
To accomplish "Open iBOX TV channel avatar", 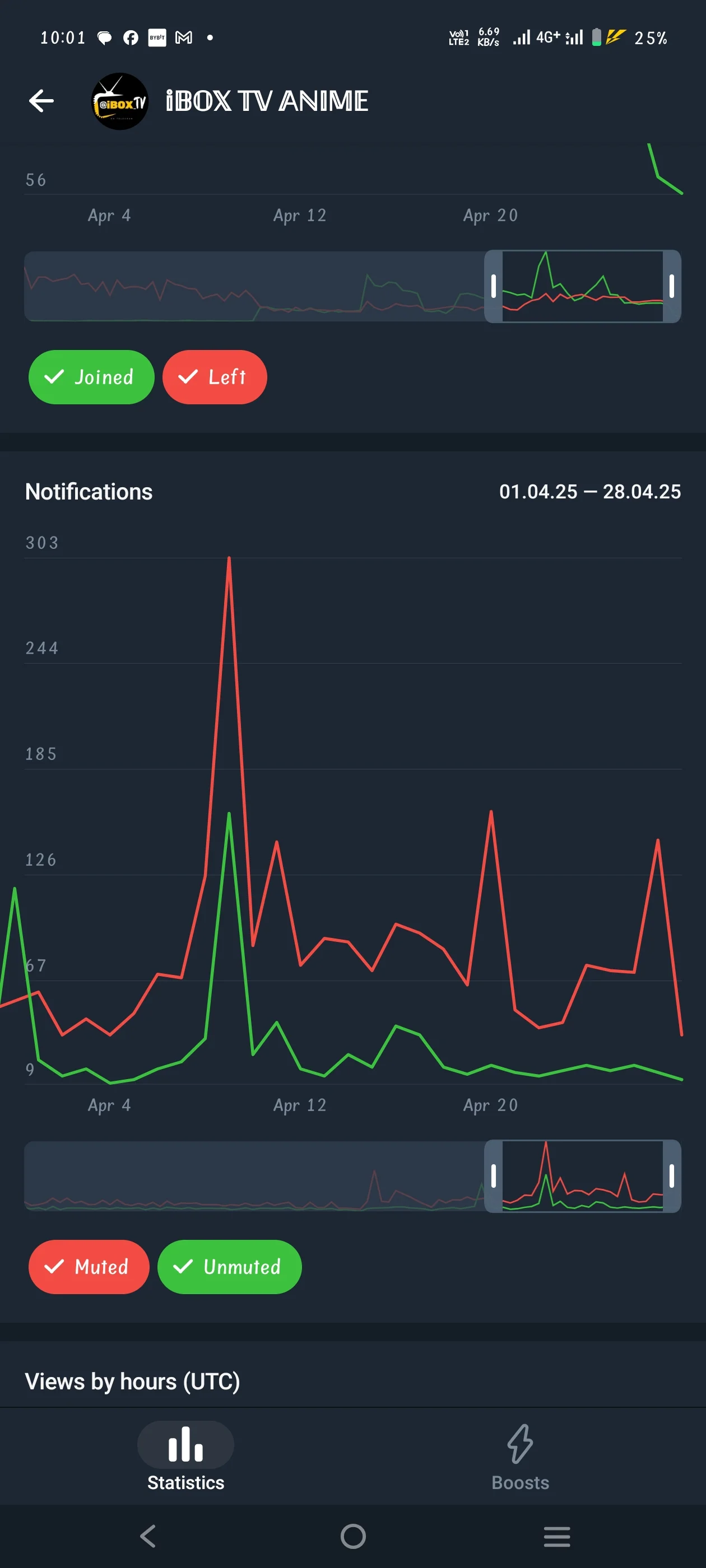I will click(x=119, y=101).
